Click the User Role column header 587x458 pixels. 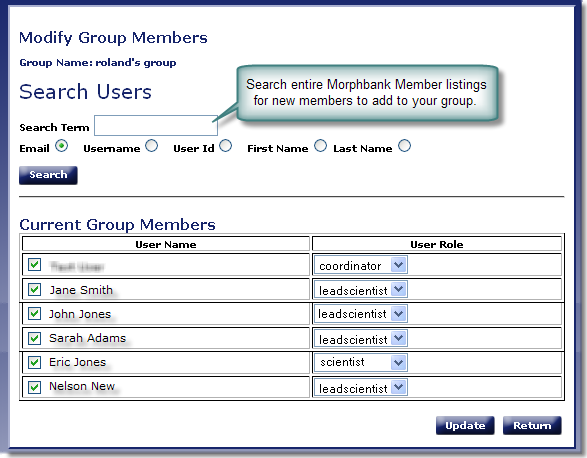tap(437, 244)
